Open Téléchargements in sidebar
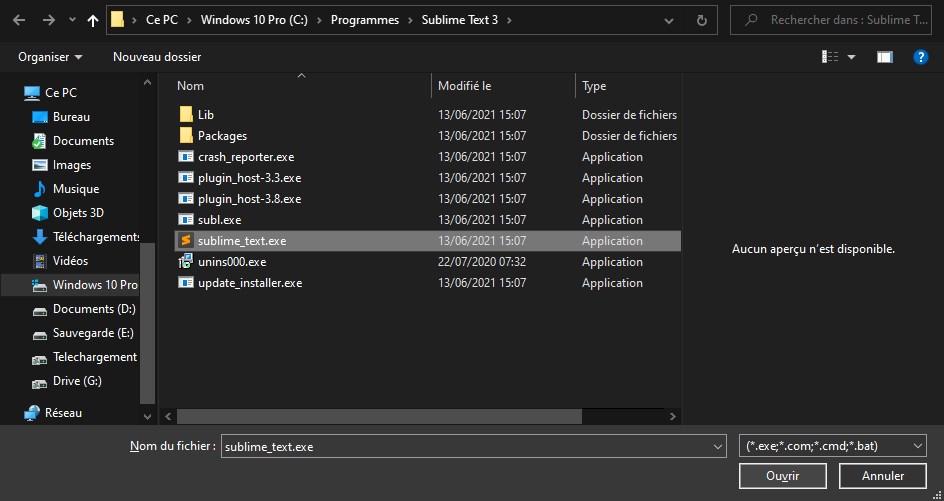944x501 pixels. point(96,237)
